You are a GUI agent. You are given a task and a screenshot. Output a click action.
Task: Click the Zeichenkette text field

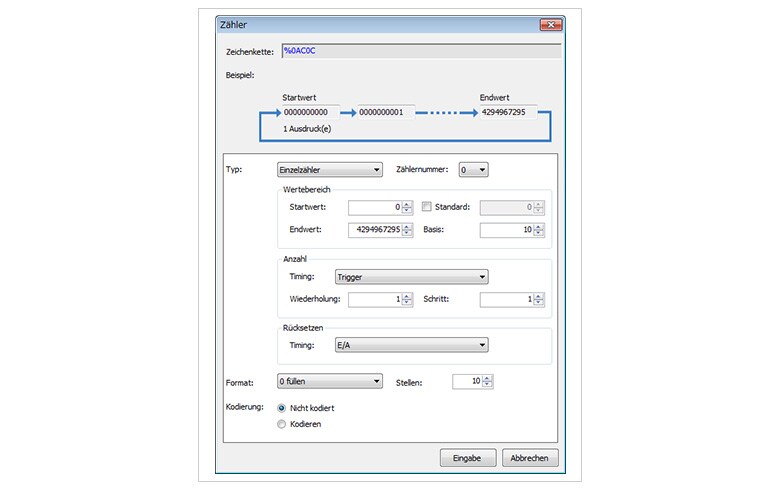[420, 48]
